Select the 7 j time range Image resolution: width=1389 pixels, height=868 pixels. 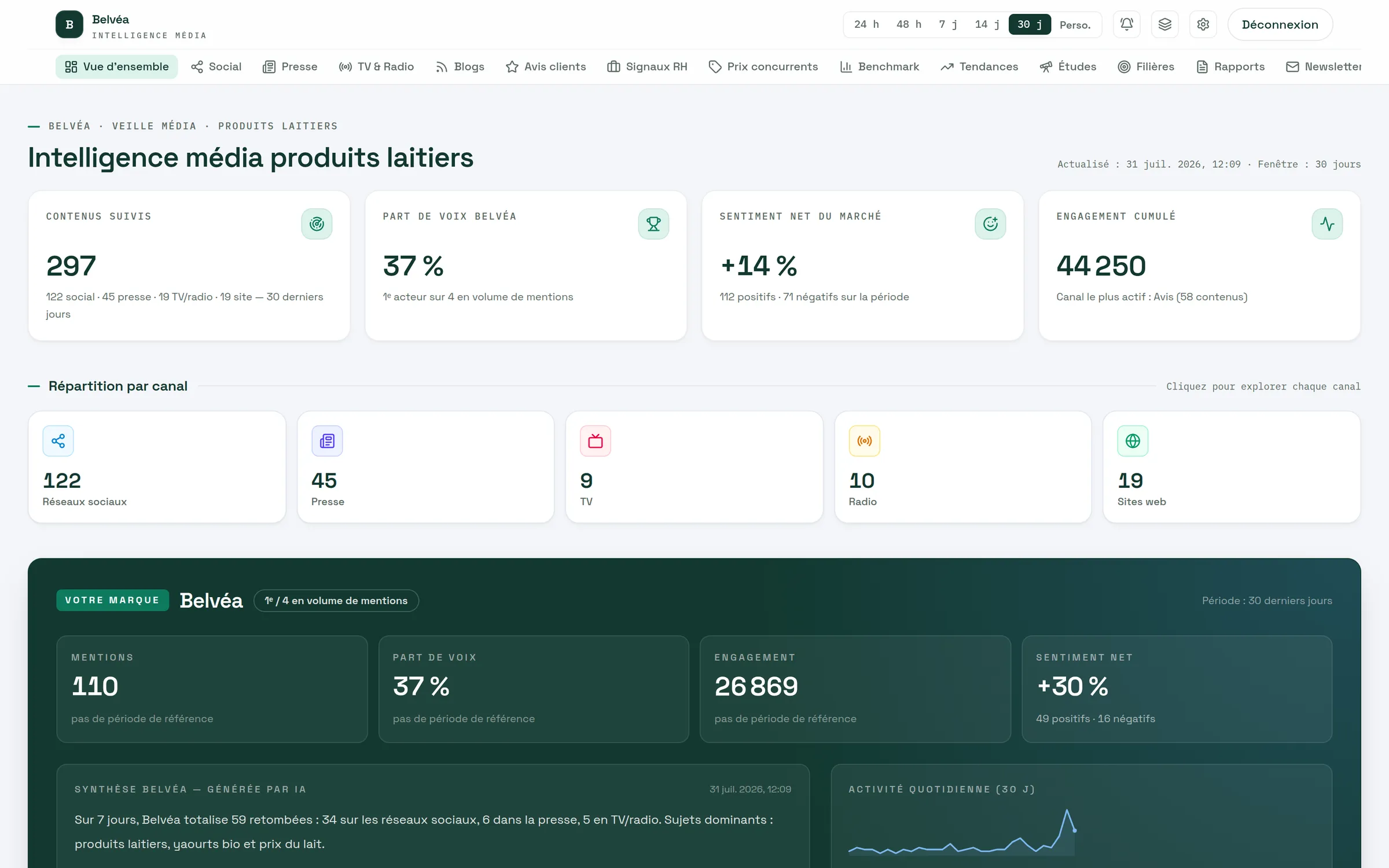click(948, 24)
